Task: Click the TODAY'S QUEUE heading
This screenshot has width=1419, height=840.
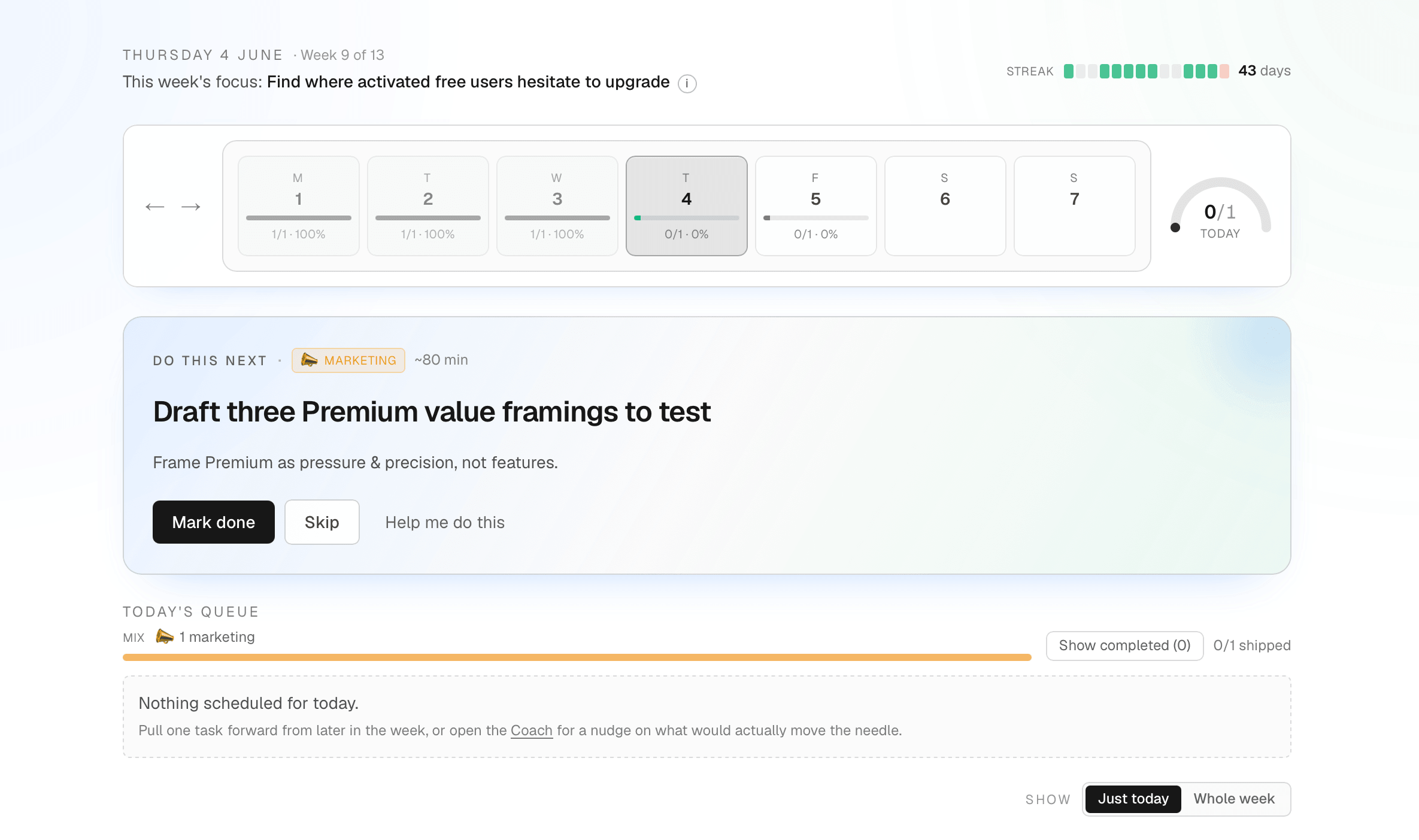Action: pos(191,612)
